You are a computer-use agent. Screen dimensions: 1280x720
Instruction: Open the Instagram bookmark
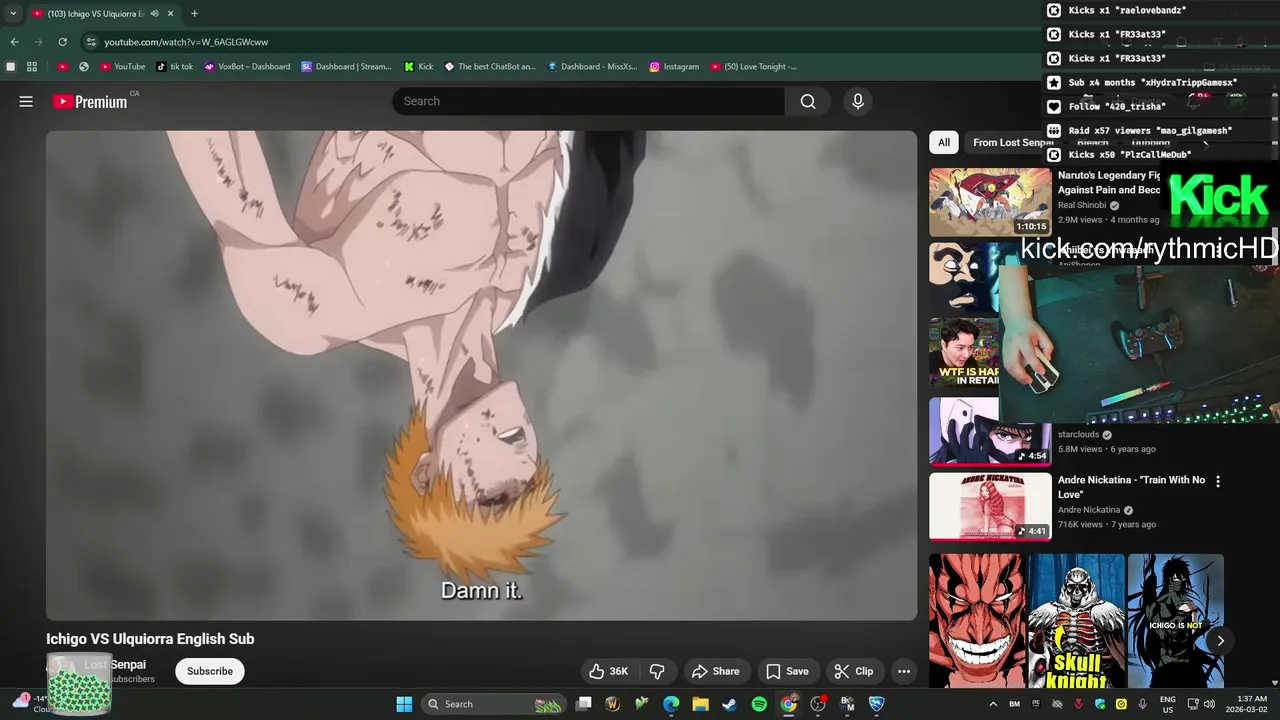(674, 67)
